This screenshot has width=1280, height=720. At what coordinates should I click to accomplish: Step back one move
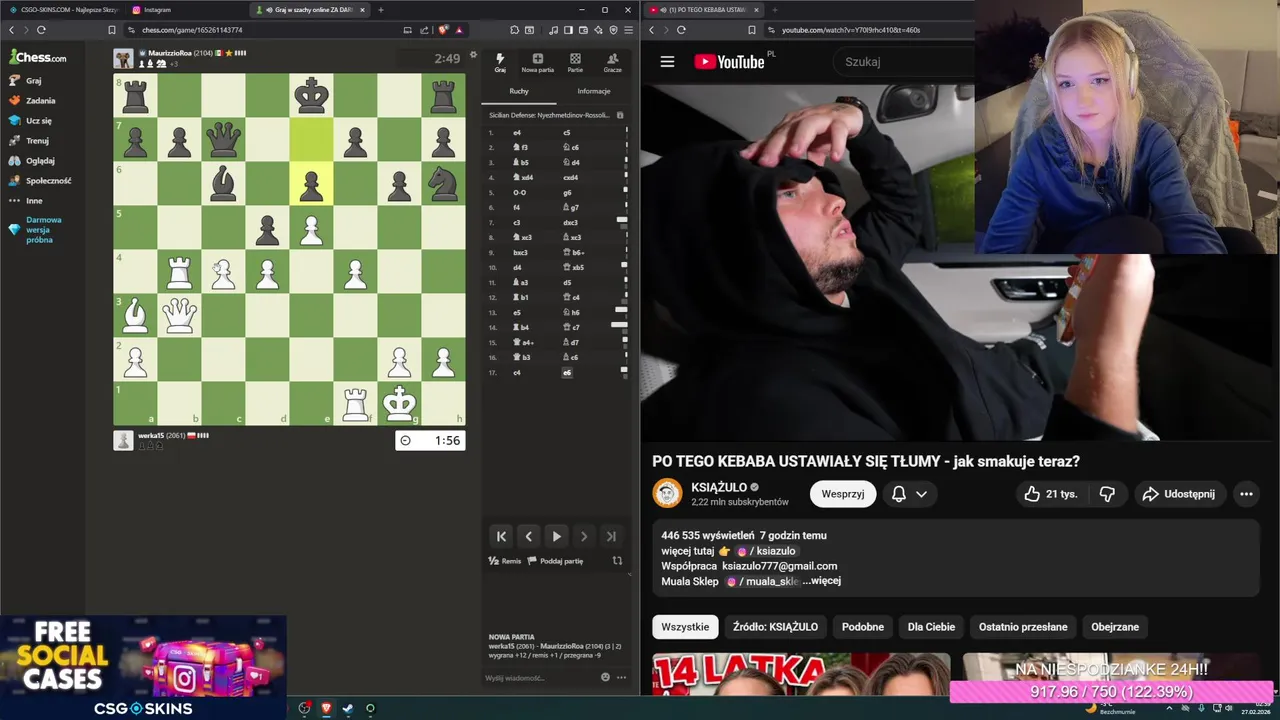(529, 536)
